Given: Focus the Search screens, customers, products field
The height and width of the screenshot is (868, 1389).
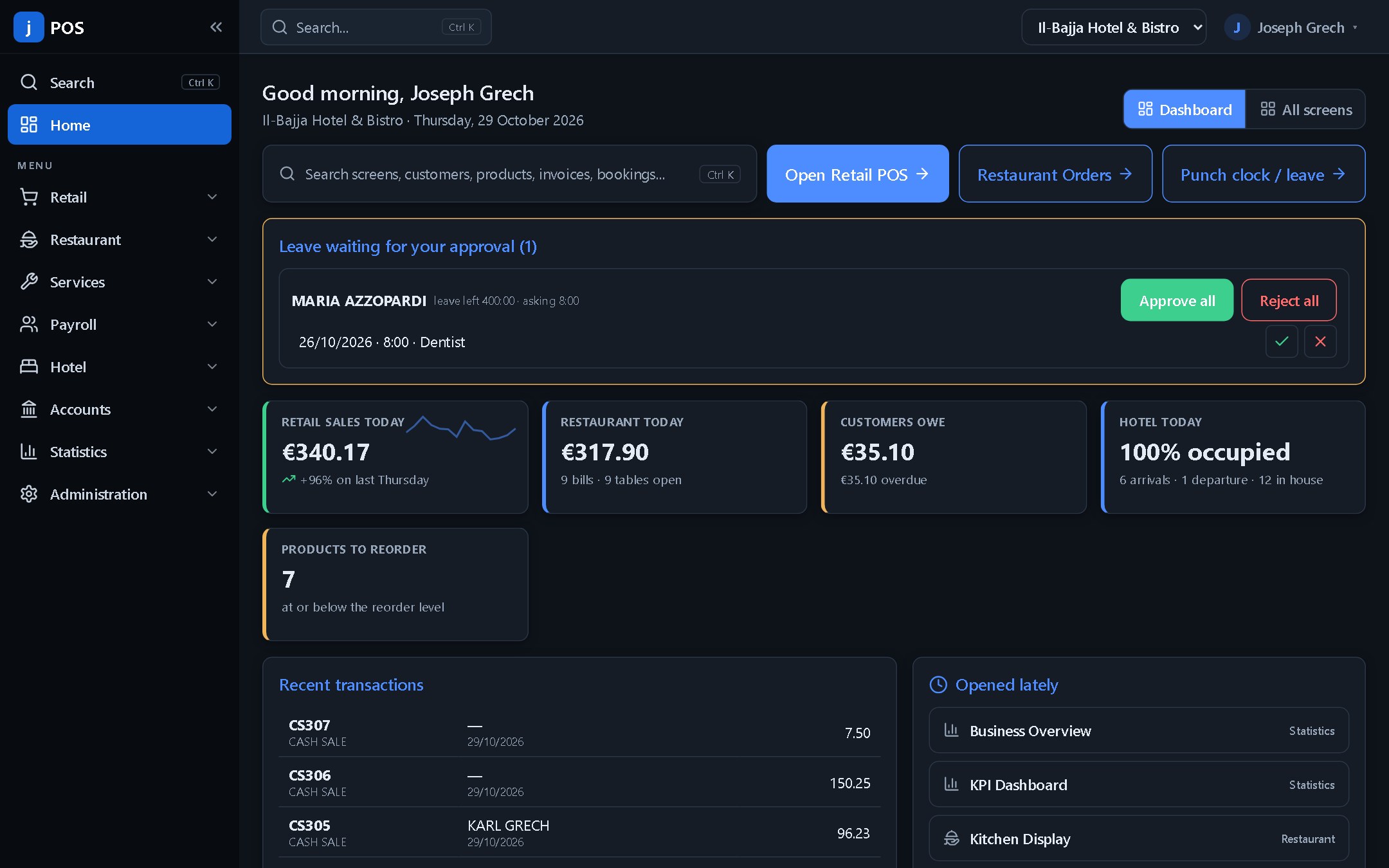Looking at the screenshot, I should click(x=509, y=174).
